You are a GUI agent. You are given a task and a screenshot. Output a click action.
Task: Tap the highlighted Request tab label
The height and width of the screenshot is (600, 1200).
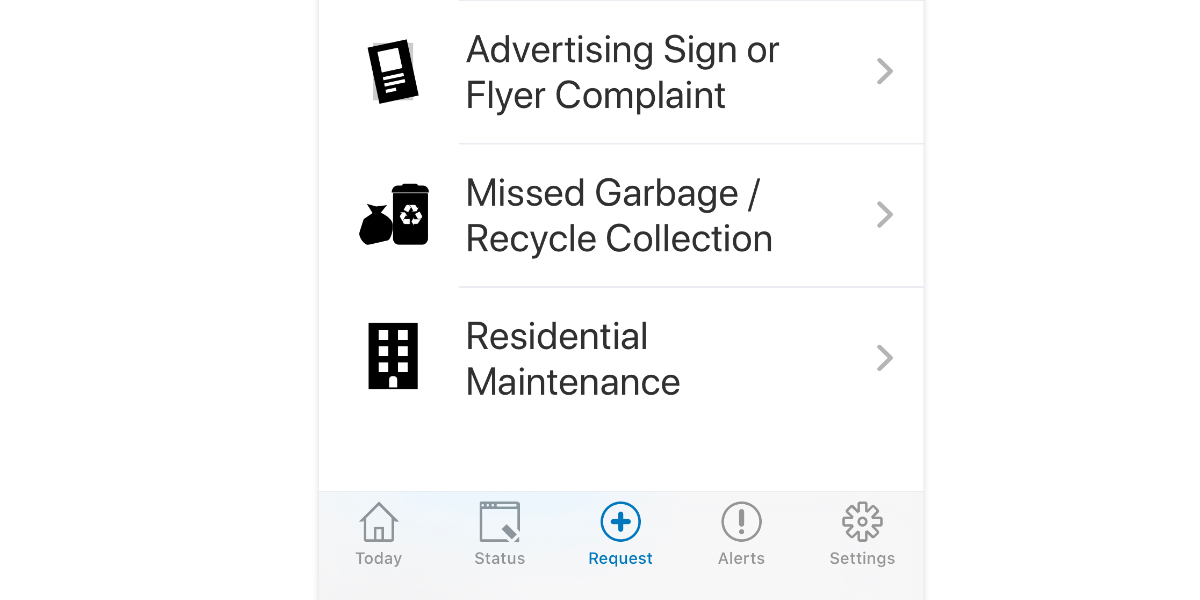point(620,558)
